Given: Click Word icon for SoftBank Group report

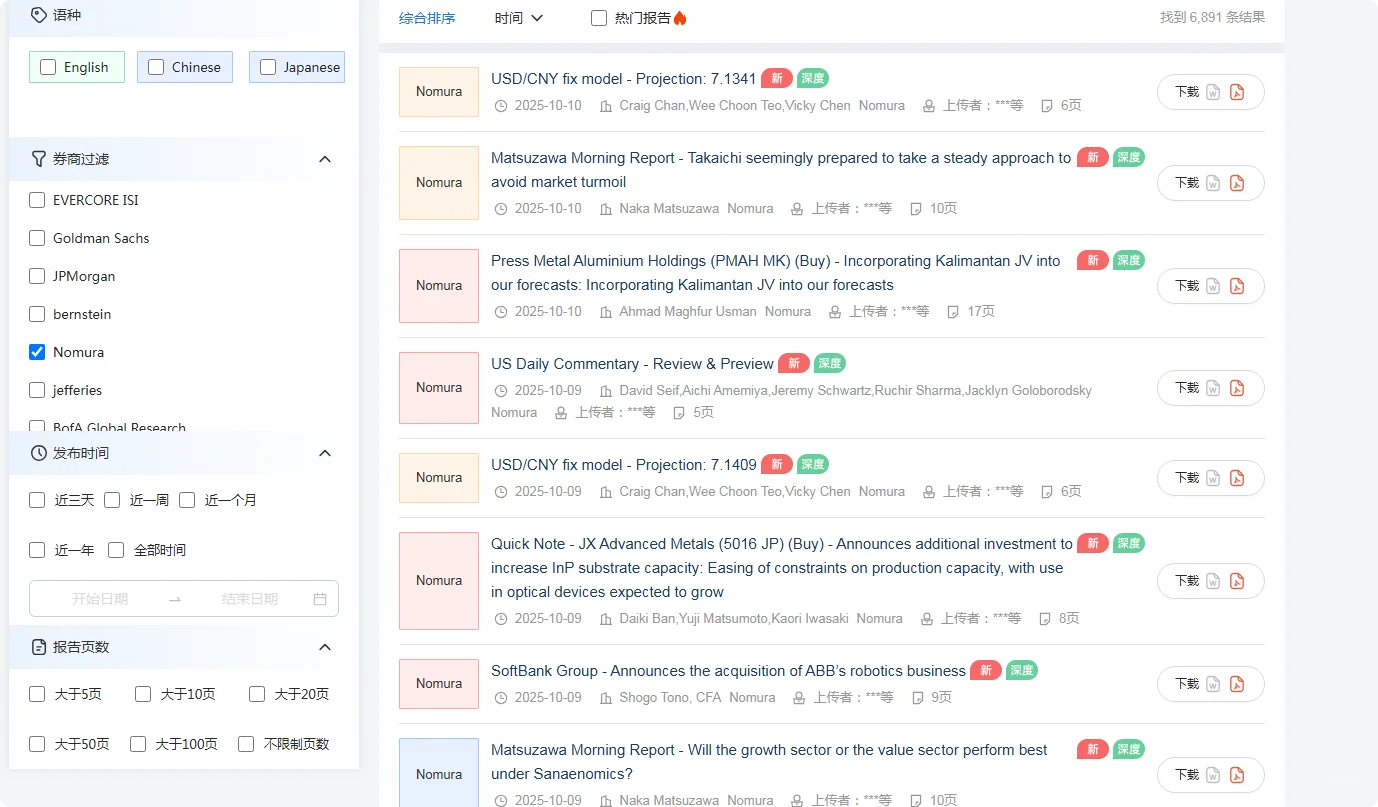Looking at the screenshot, I should pos(1213,684).
